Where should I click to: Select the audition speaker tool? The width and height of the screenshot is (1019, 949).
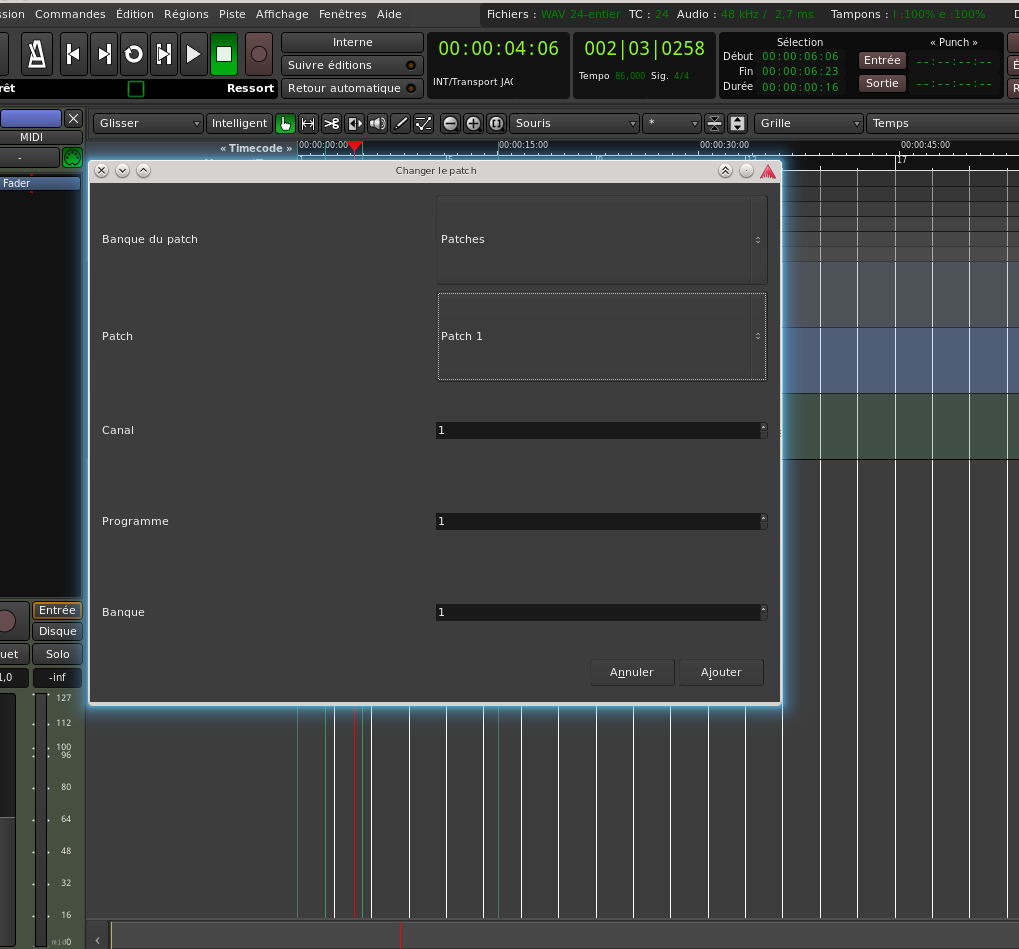[x=377, y=124]
